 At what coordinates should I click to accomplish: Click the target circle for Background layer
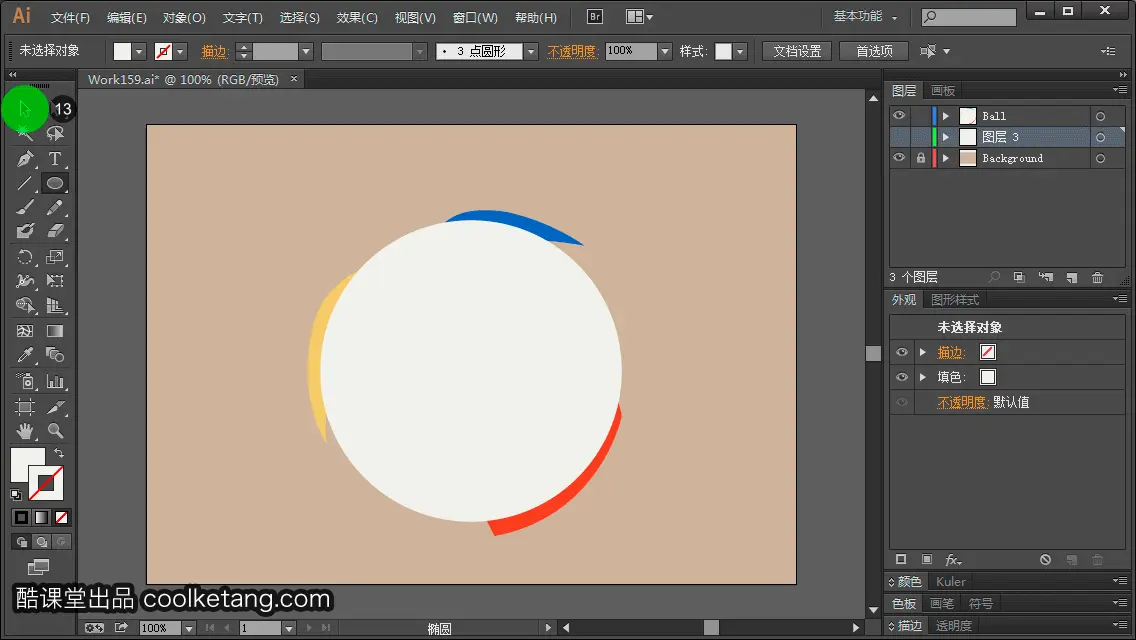[1100, 158]
